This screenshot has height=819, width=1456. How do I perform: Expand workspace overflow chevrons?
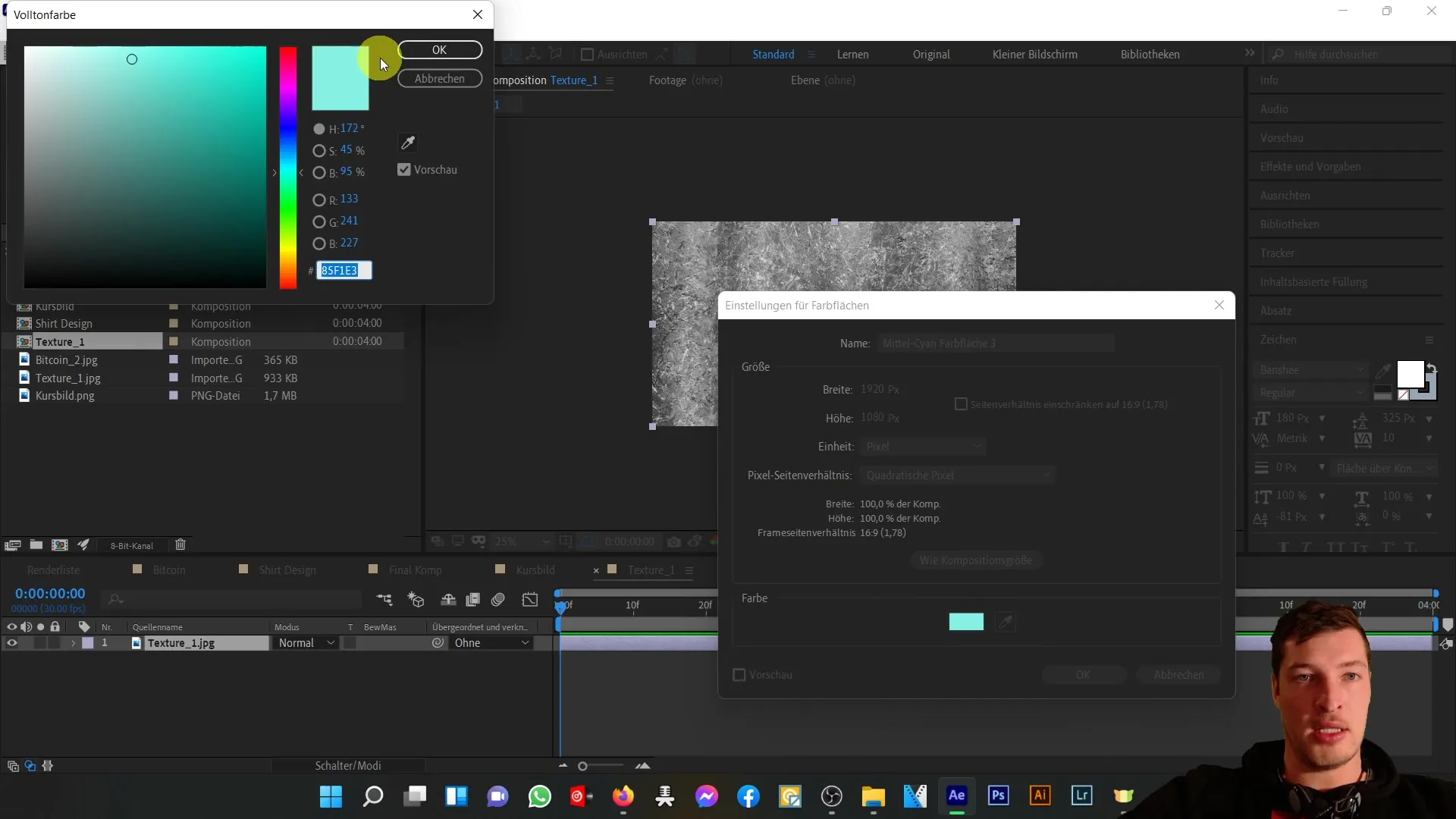coord(1250,53)
